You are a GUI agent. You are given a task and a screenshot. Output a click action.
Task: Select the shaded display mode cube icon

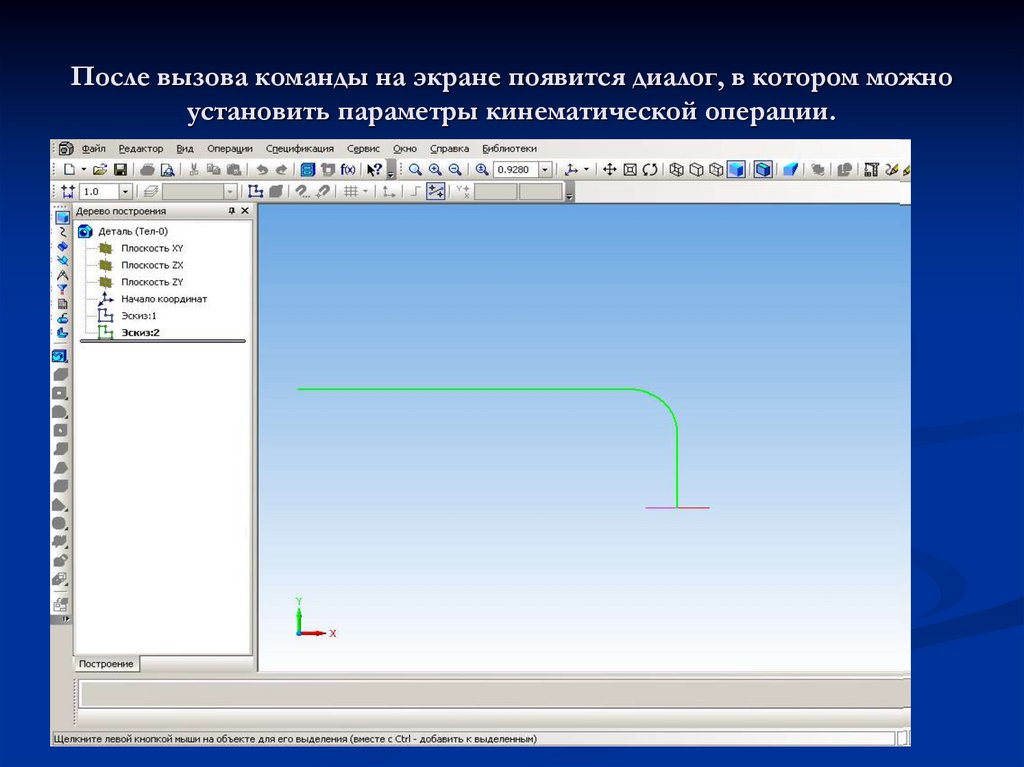[736, 169]
